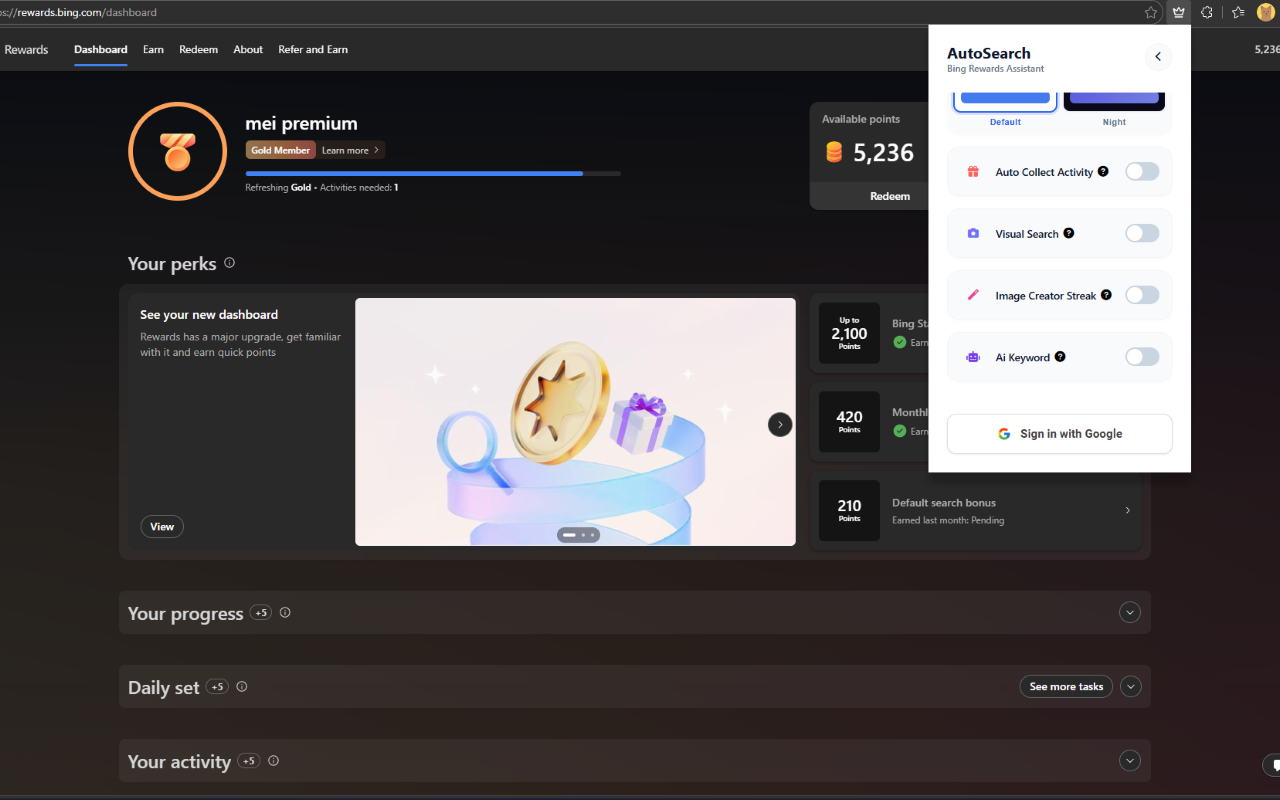Image resolution: width=1280 pixels, height=800 pixels.
Task: Click the bookmark star in address bar
Action: [1151, 12]
